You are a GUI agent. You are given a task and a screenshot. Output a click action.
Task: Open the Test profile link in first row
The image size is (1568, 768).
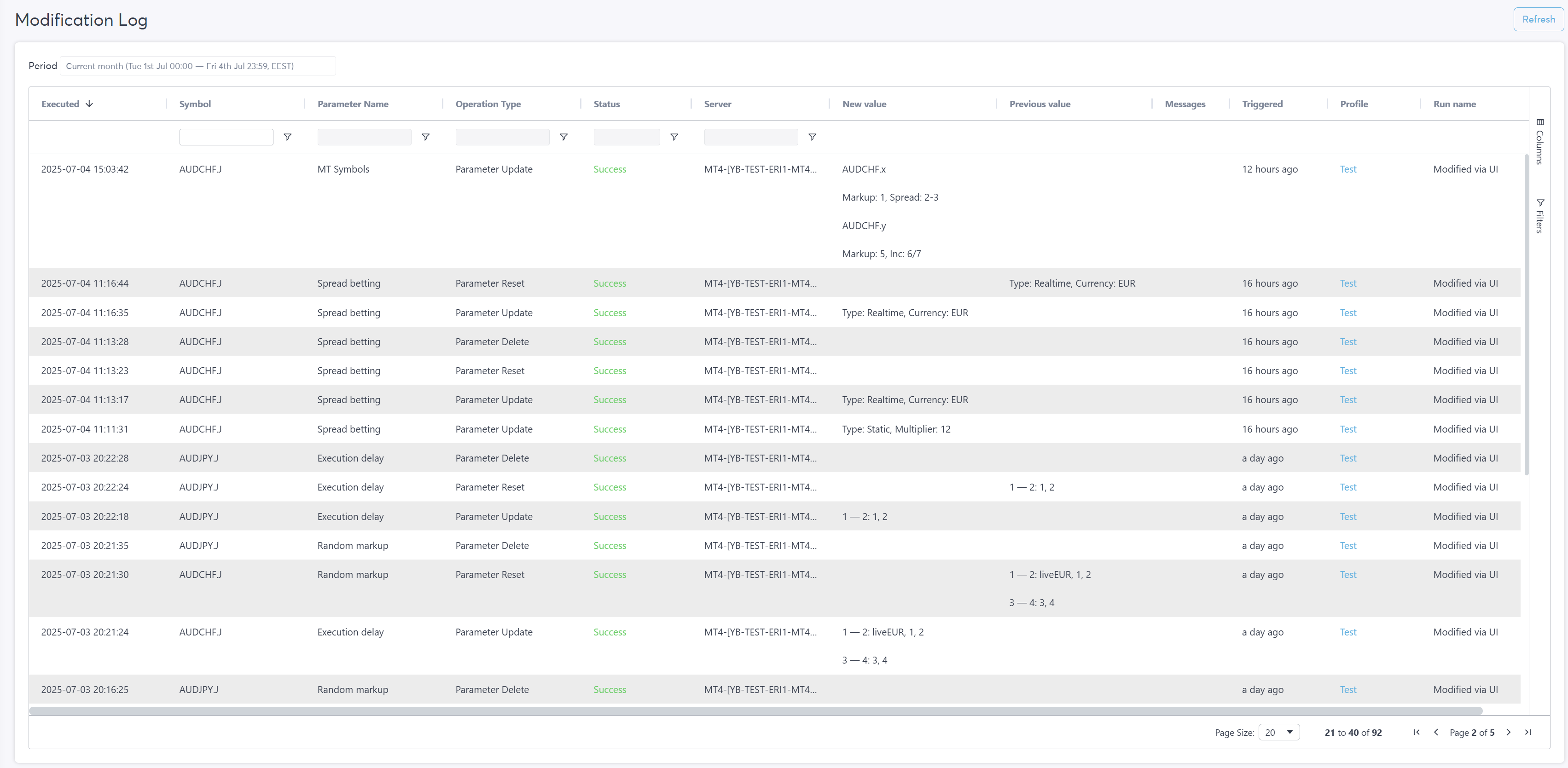pyautogui.click(x=1347, y=169)
